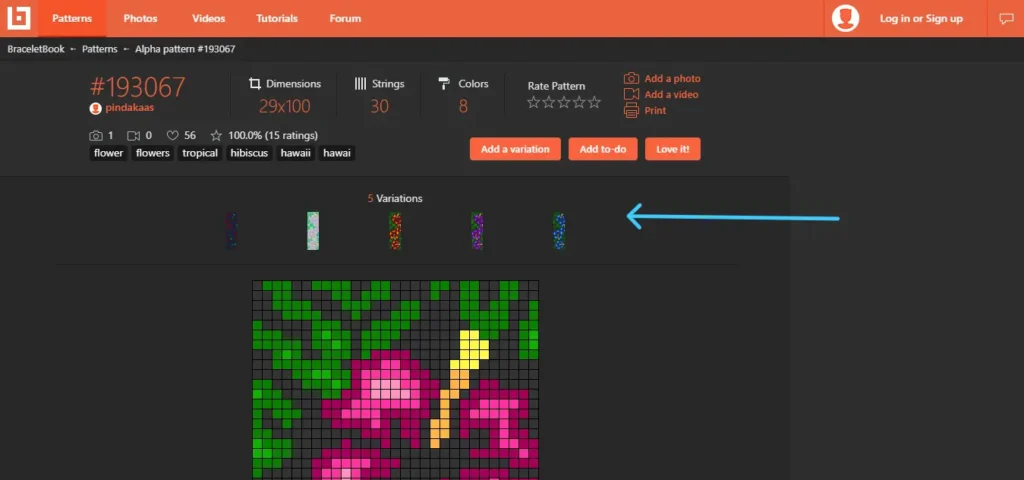
Task: Rate pattern with second star
Action: (x=549, y=102)
